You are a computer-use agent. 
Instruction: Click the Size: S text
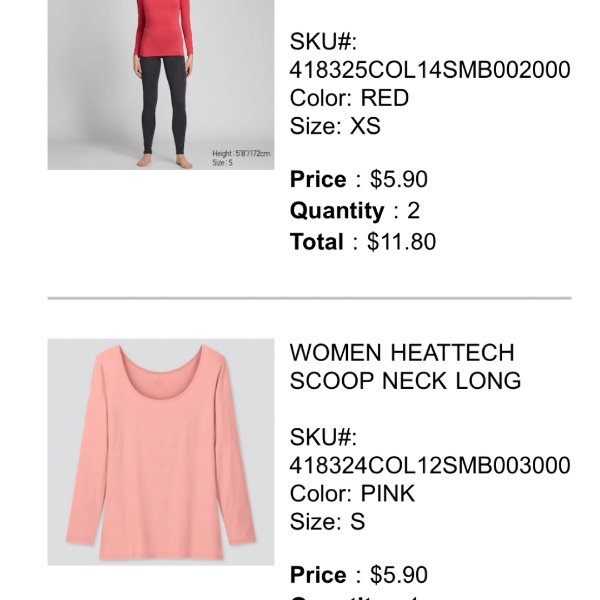pos(328,521)
